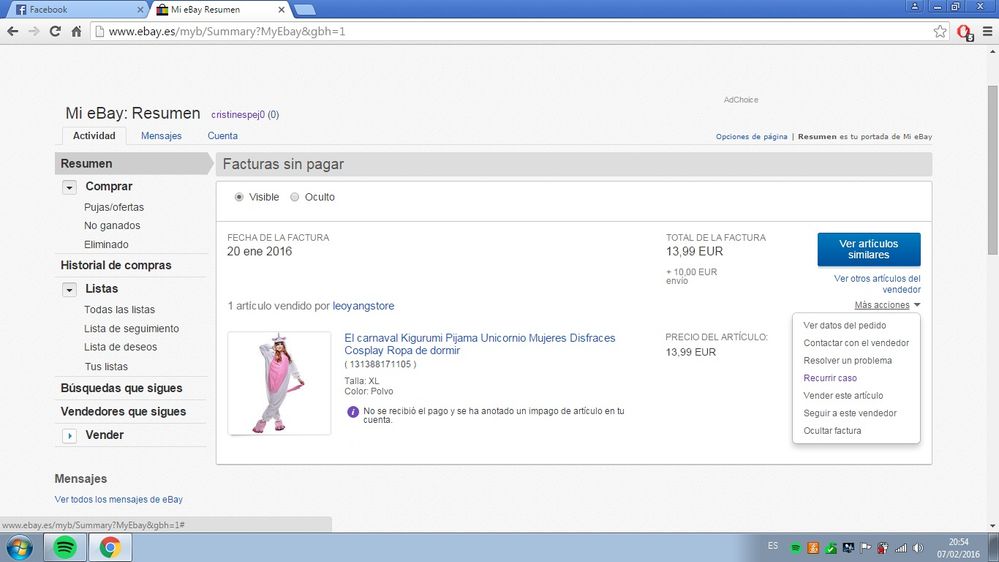Open seller leoyangstore link
The width and height of the screenshot is (999, 562).
coord(363,306)
